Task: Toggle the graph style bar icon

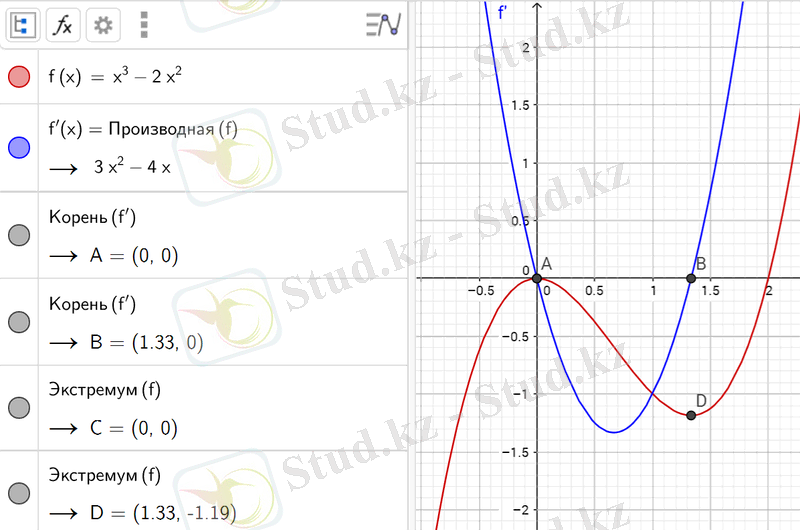Action: pyautogui.click(x=383, y=24)
